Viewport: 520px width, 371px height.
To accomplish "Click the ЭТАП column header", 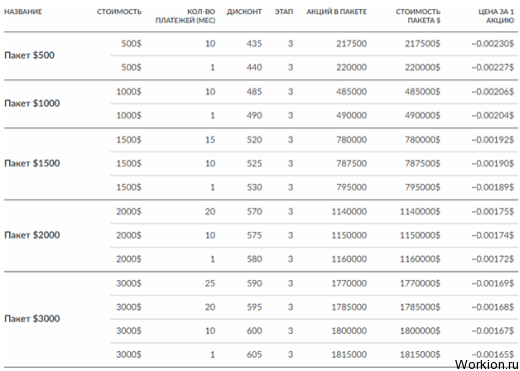I will click(284, 12).
